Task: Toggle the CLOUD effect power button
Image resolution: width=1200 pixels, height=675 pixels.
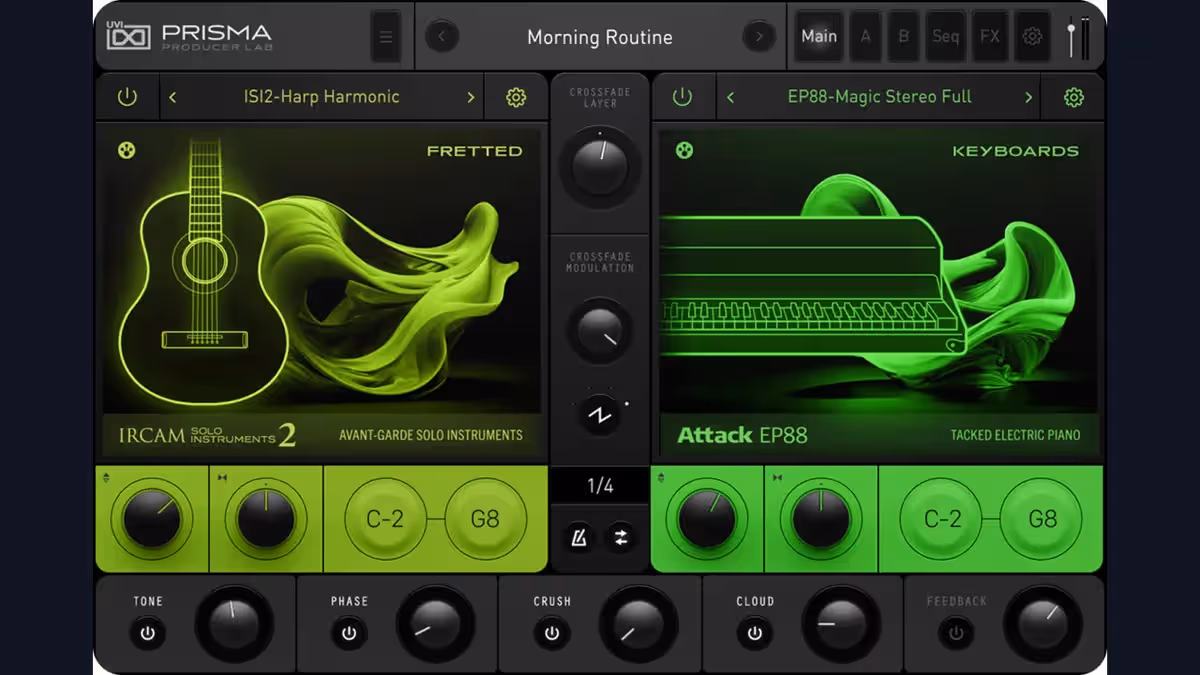Action: click(754, 634)
